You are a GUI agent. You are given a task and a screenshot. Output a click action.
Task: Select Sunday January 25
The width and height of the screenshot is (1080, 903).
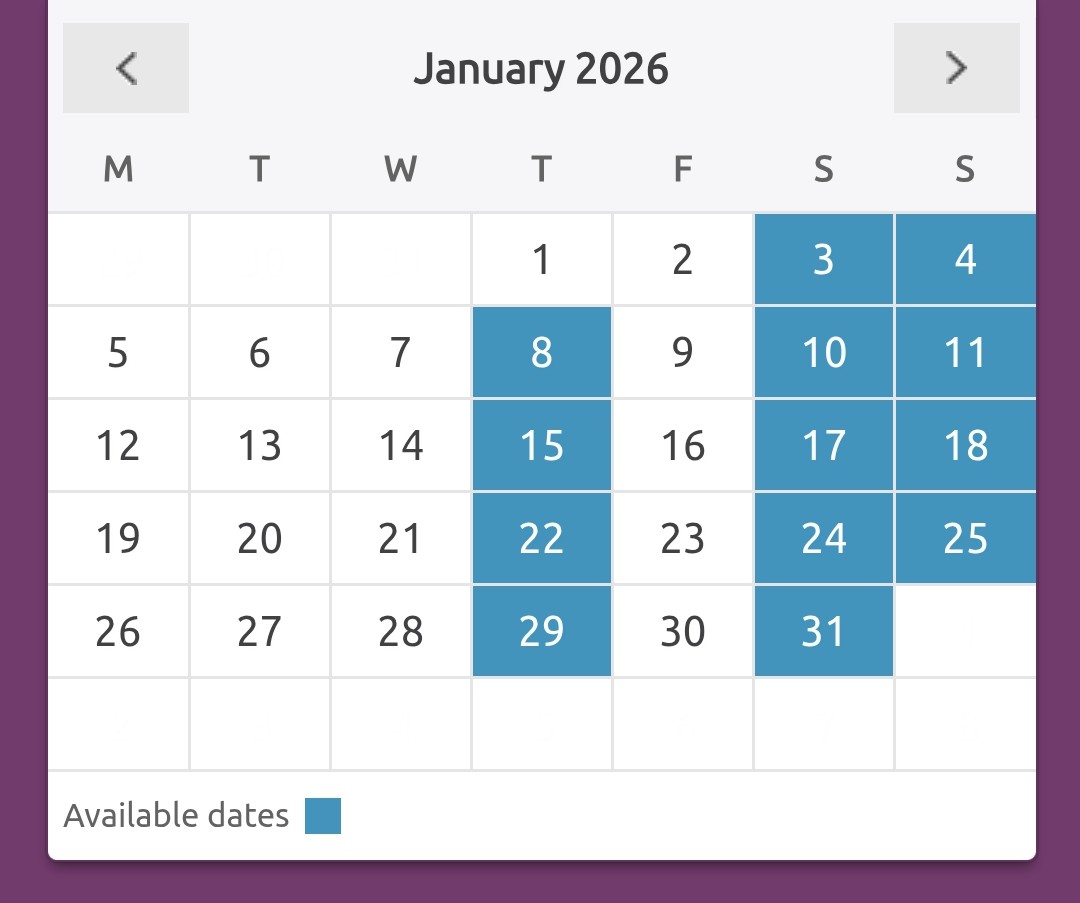pos(965,539)
